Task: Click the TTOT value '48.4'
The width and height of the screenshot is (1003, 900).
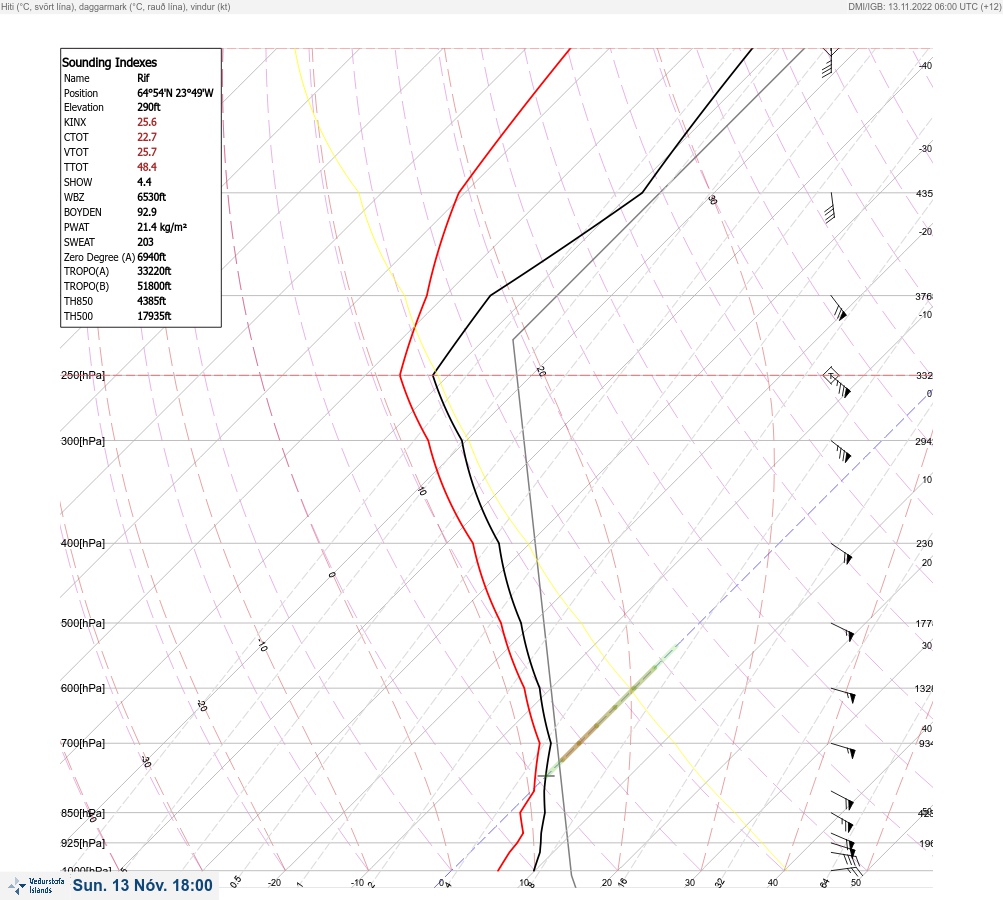Action: tap(147, 167)
